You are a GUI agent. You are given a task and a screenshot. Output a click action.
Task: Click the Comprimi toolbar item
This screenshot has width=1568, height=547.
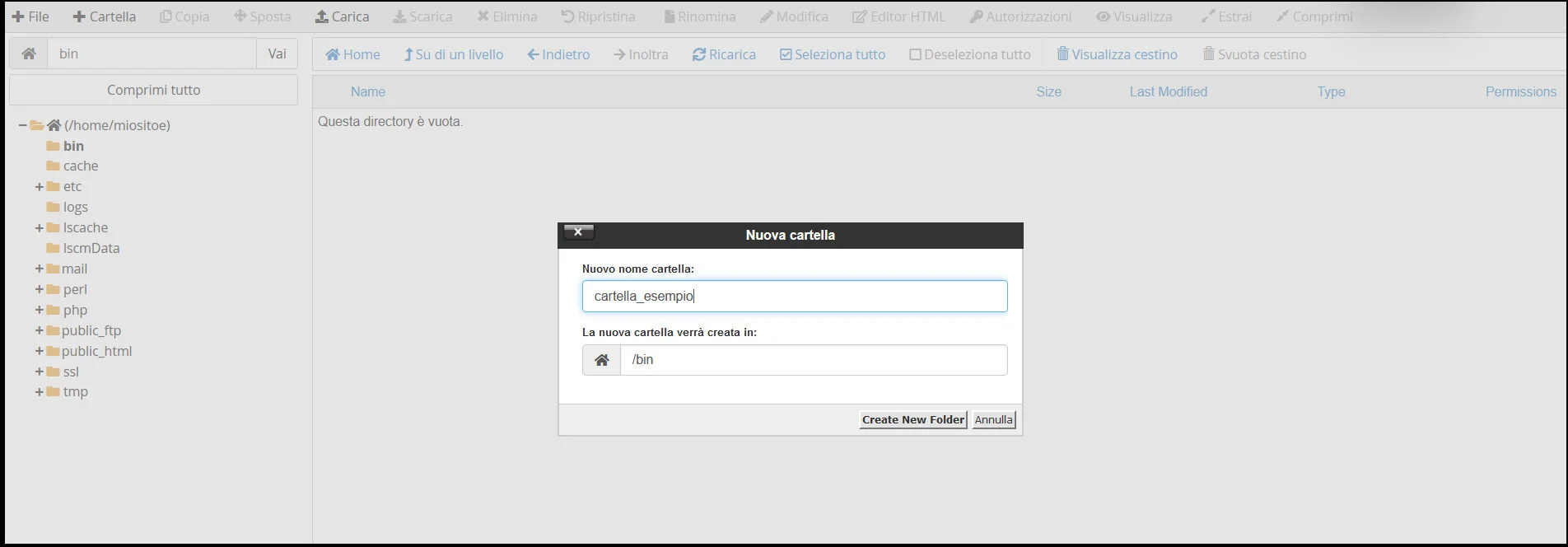pos(1314,16)
